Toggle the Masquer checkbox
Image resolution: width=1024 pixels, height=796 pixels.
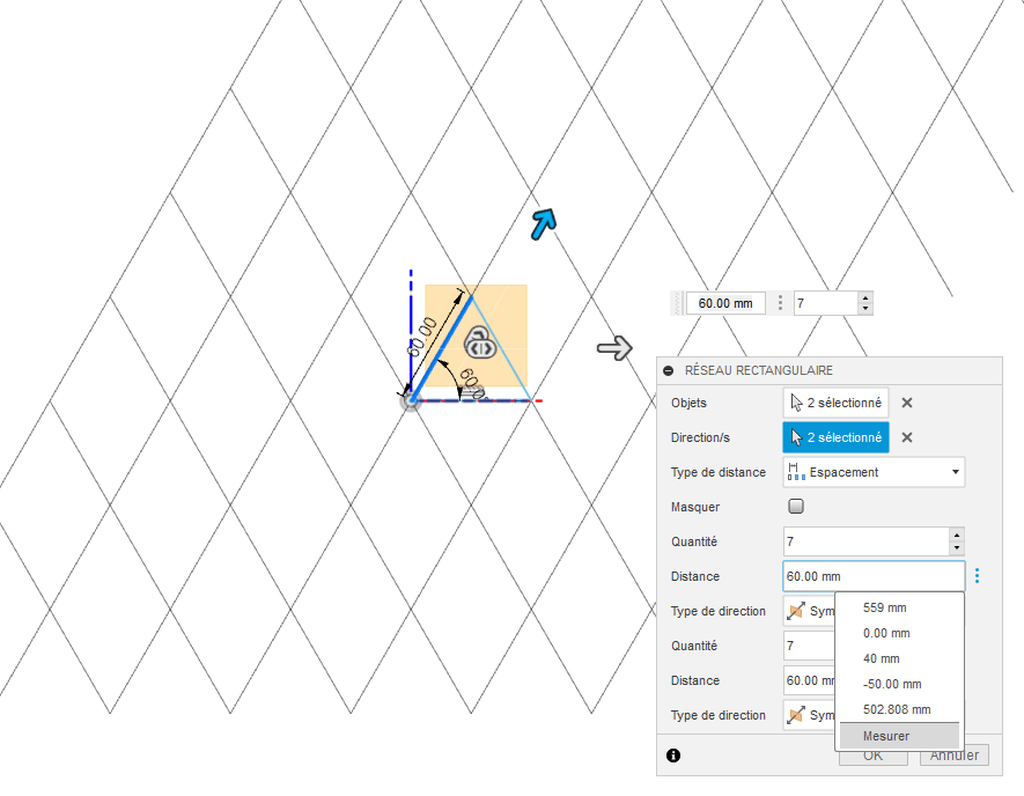(796, 507)
